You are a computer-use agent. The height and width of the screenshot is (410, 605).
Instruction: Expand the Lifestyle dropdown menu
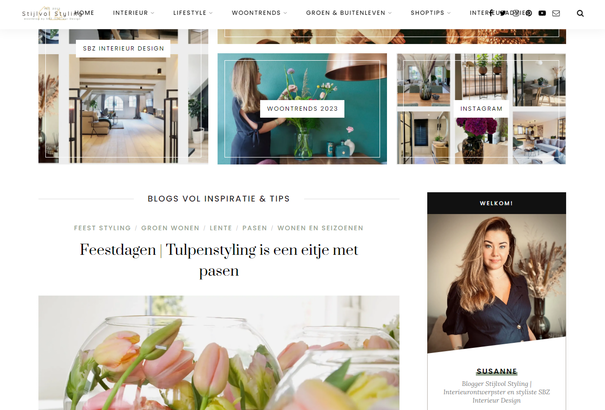(x=193, y=13)
